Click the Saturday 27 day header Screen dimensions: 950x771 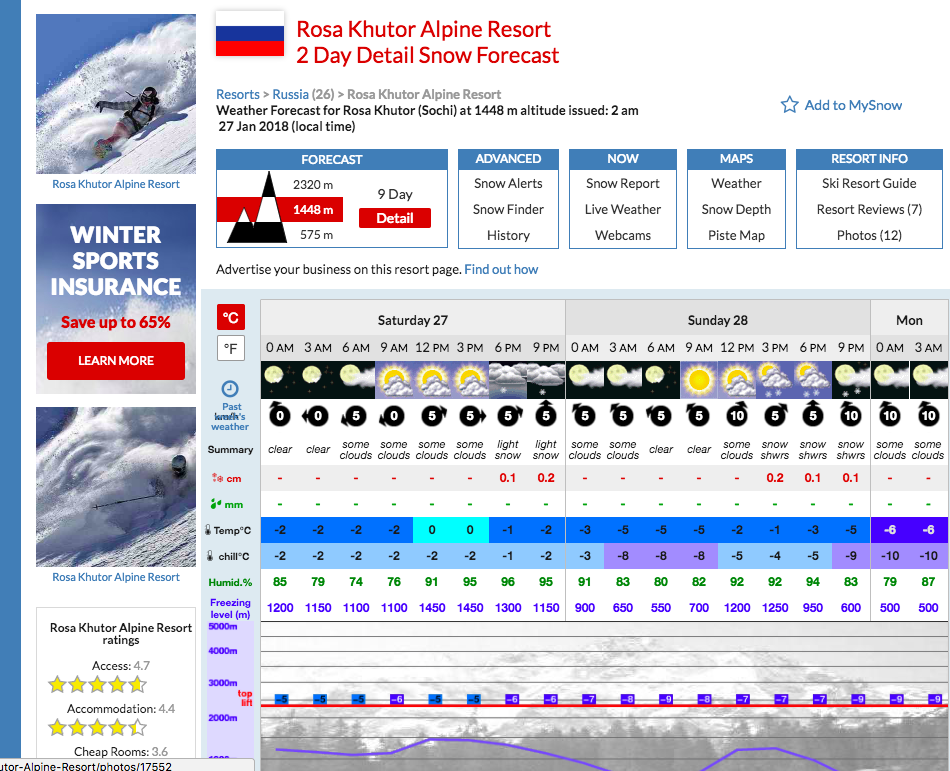pyautogui.click(x=413, y=320)
